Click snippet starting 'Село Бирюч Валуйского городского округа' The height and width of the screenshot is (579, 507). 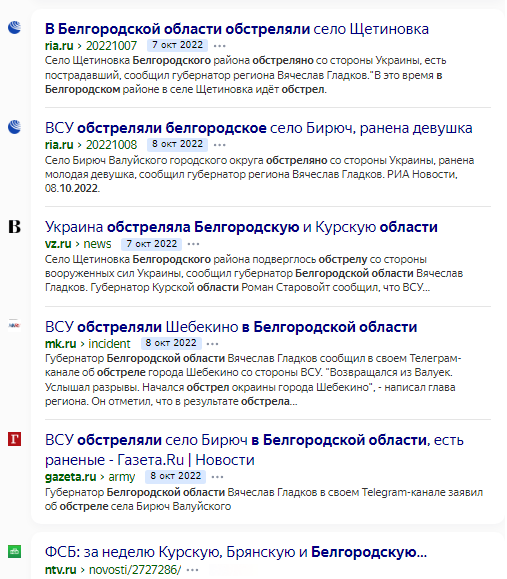(x=259, y=174)
